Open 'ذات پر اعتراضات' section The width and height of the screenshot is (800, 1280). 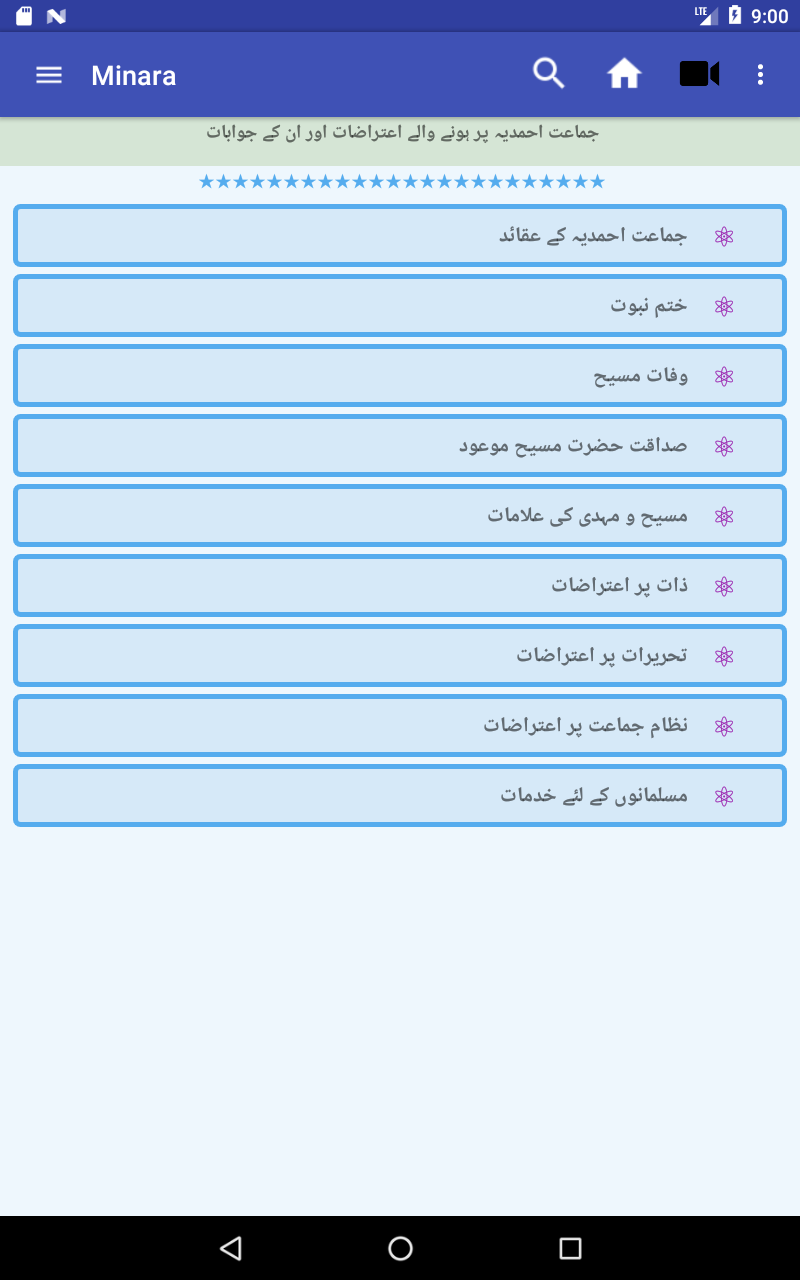(x=400, y=586)
